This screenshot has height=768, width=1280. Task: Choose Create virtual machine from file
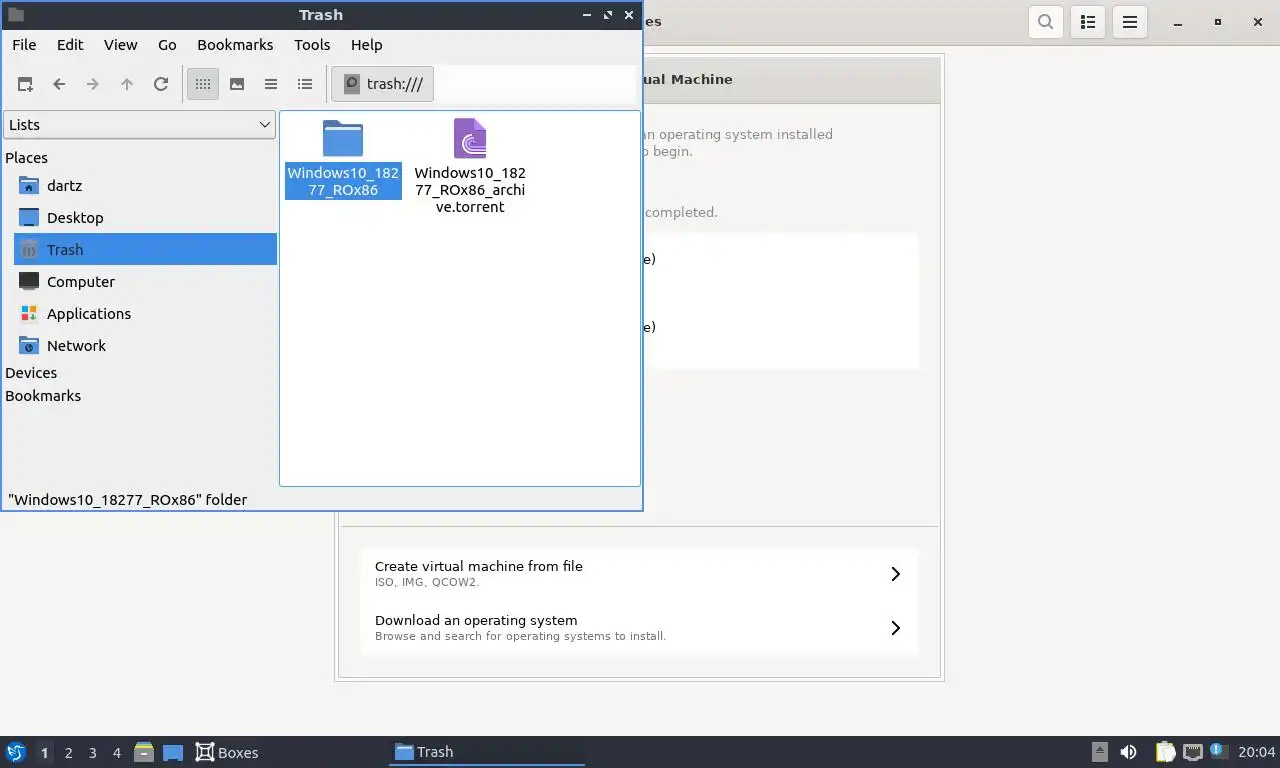click(639, 574)
